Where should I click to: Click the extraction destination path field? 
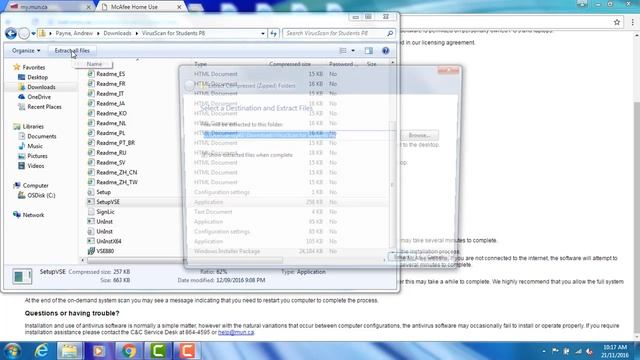click(299, 134)
